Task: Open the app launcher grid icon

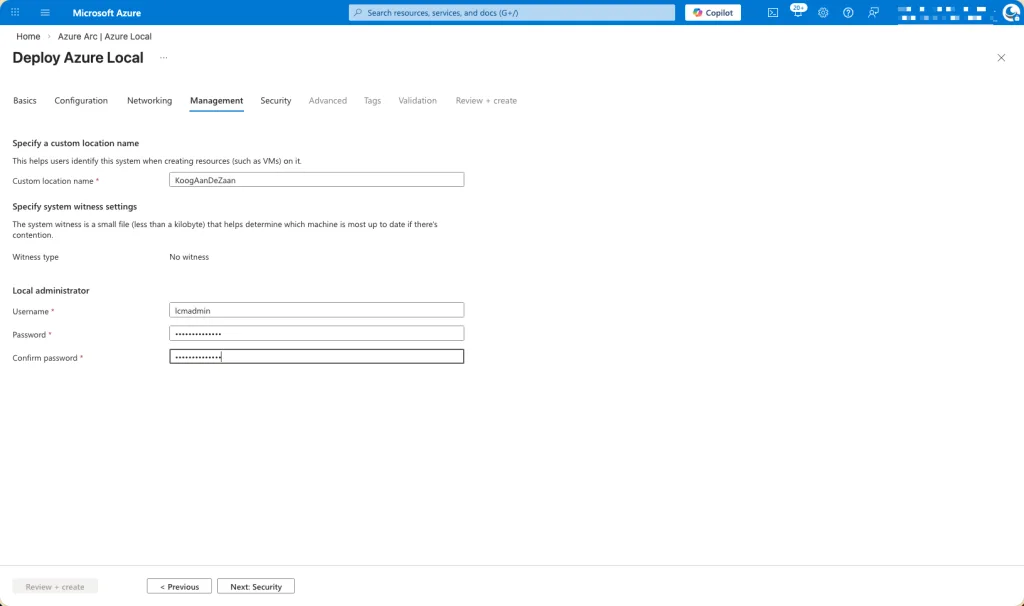Action: pos(15,13)
